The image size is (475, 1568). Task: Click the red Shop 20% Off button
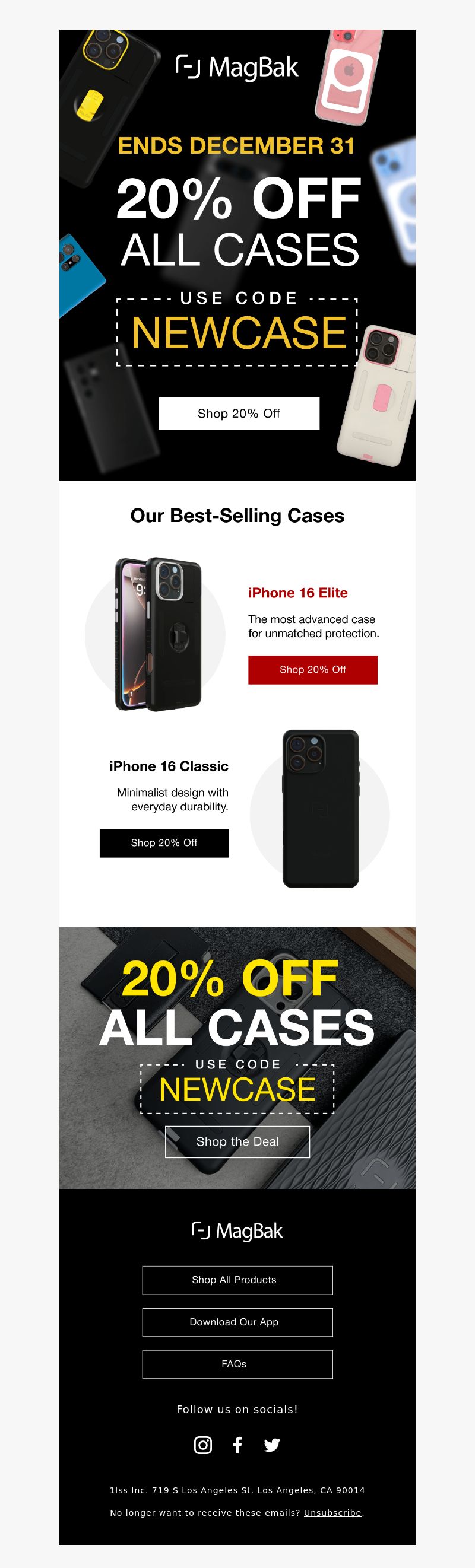tap(312, 670)
